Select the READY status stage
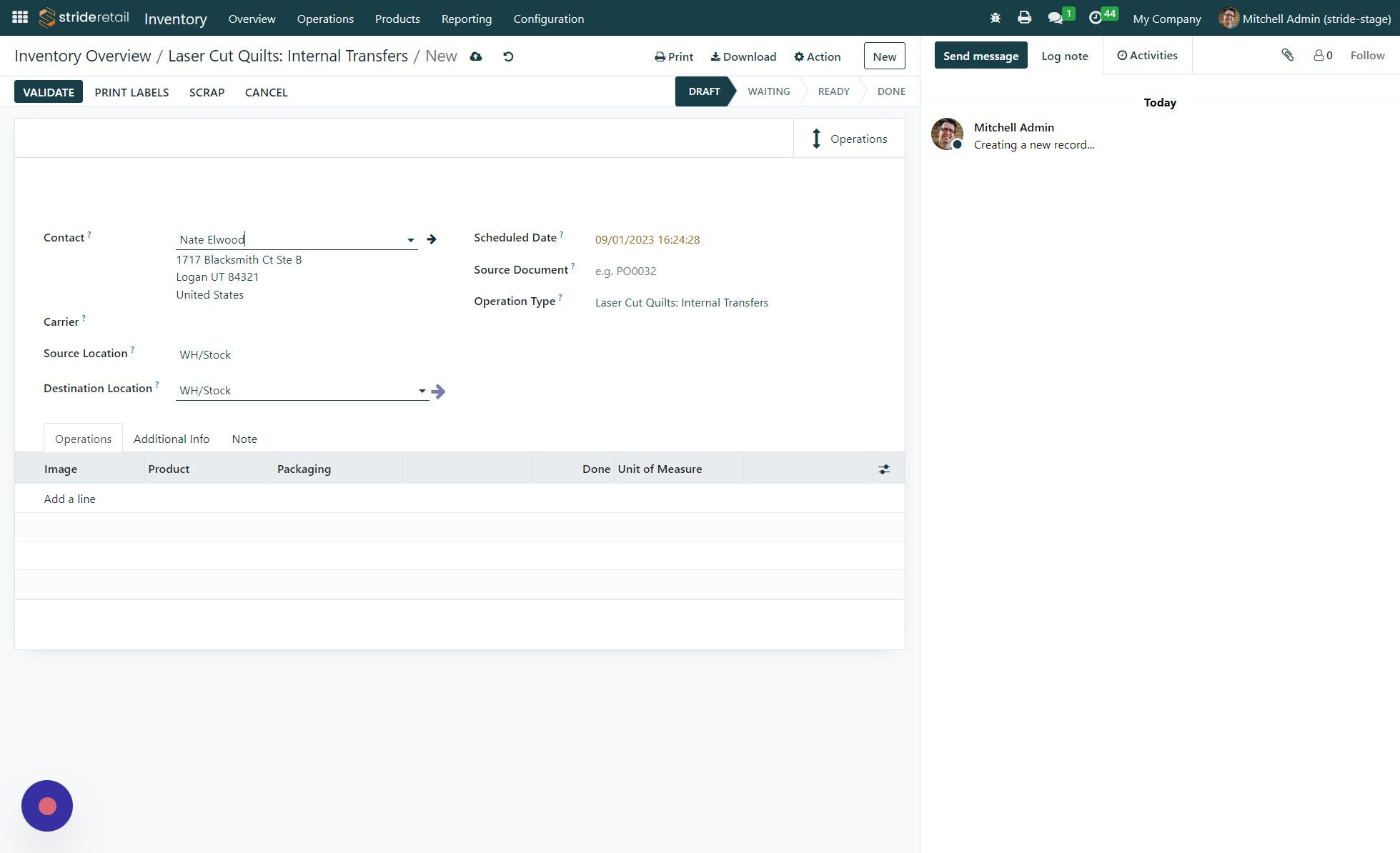The image size is (1400, 853). [x=833, y=91]
